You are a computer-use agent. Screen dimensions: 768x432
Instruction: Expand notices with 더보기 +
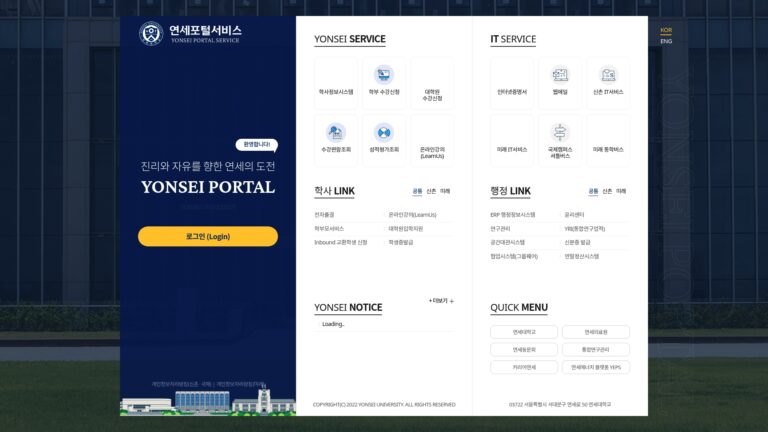(441, 301)
